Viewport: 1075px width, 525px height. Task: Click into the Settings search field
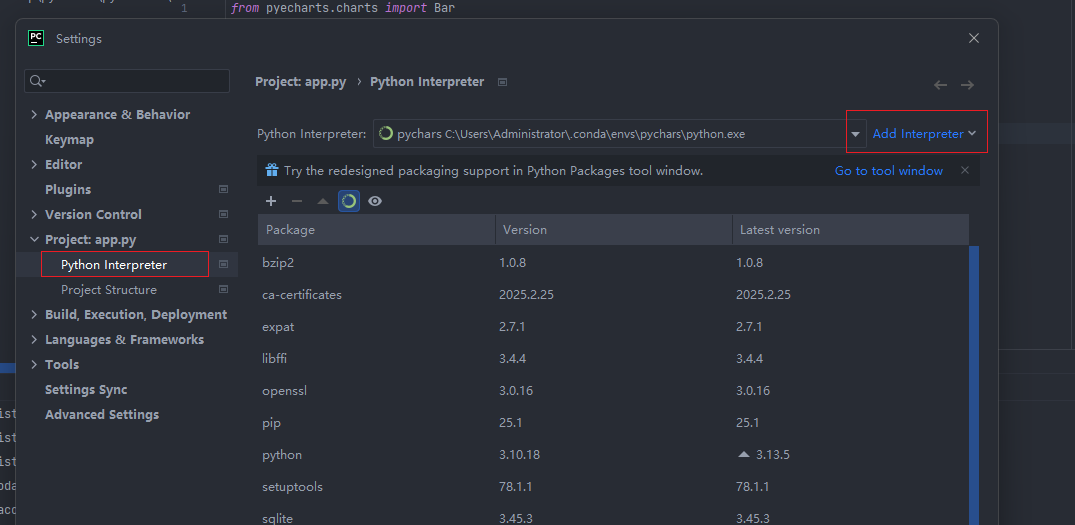[127, 81]
